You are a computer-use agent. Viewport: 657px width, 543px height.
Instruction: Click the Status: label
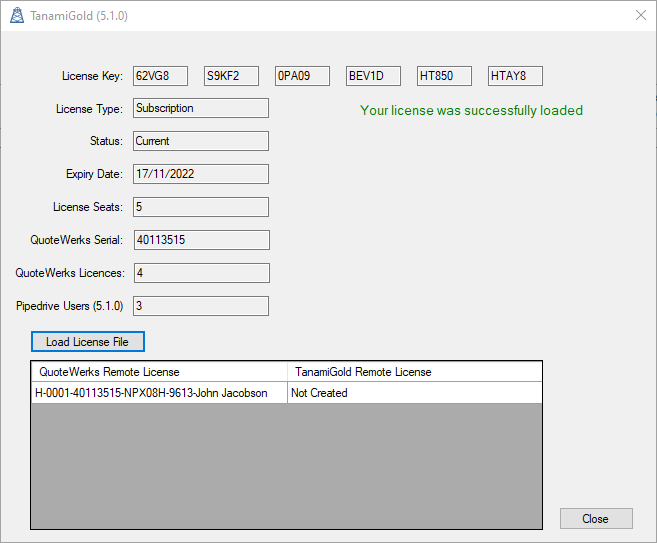tap(106, 141)
